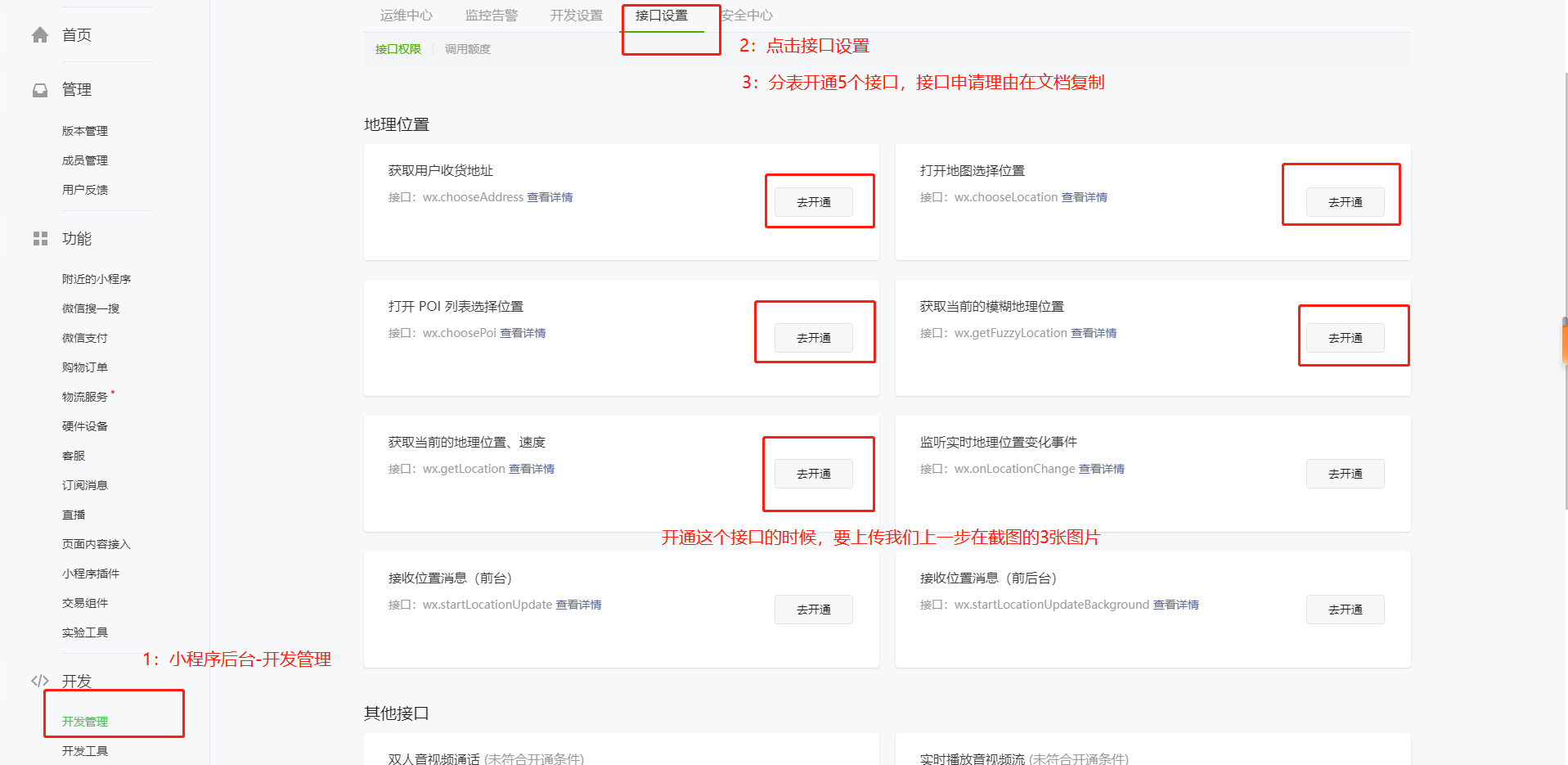Click the code icon beside 开发
The width and height of the screenshot is (1568, 765).
coord(40,681)
